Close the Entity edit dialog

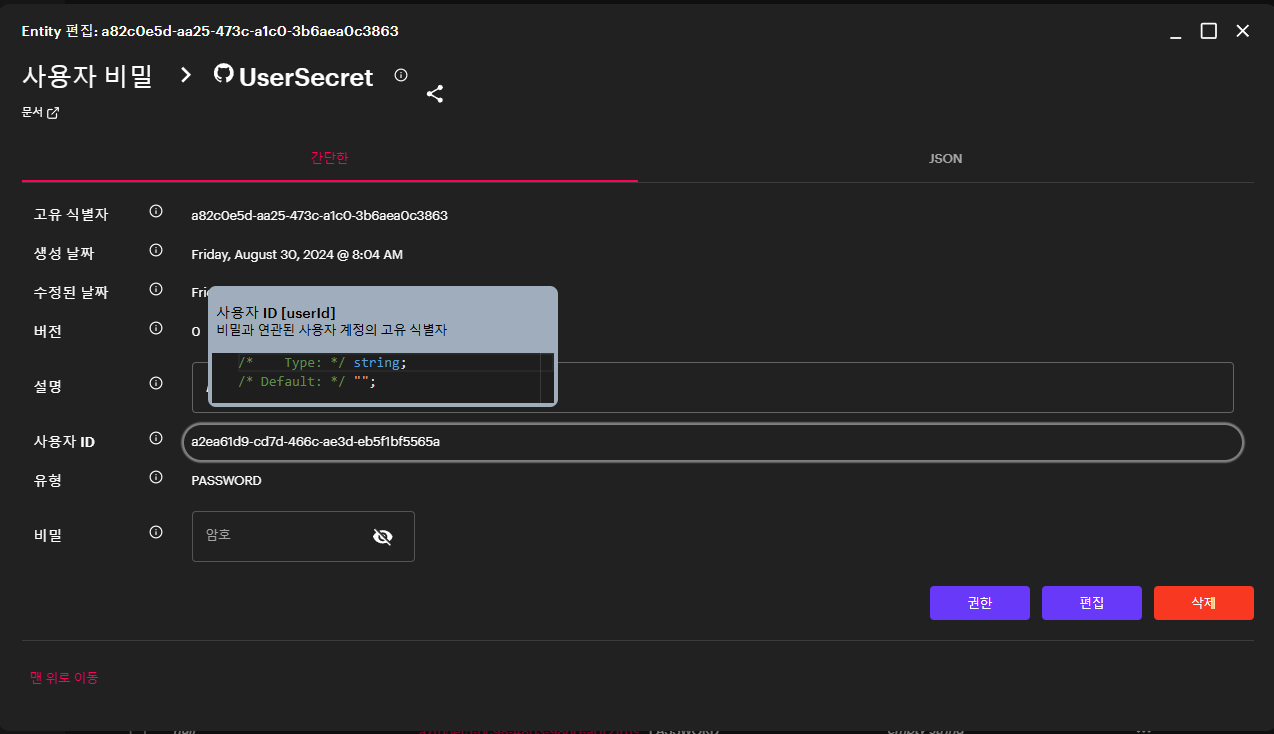coord(1243,31)
